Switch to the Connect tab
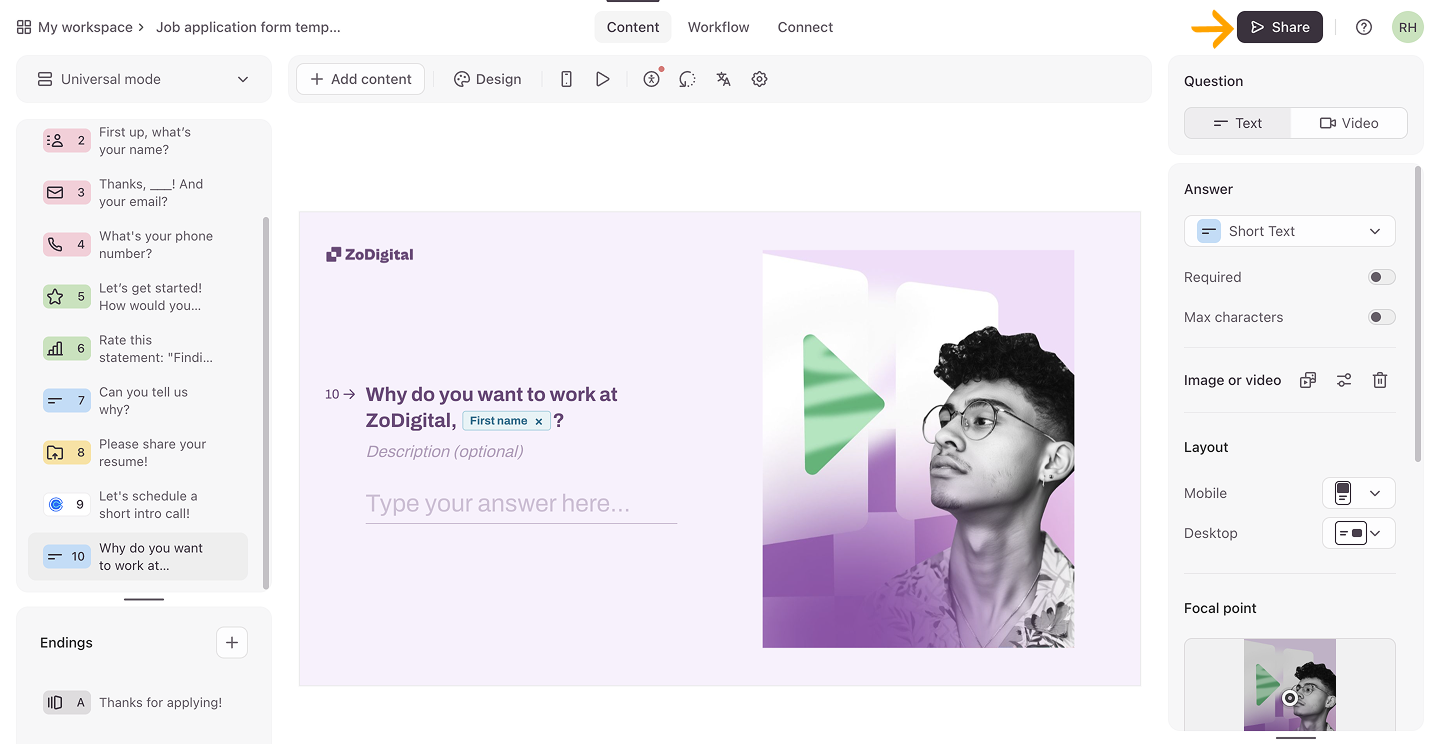The width and height of the screenshot is (1440, 744). 805,27
